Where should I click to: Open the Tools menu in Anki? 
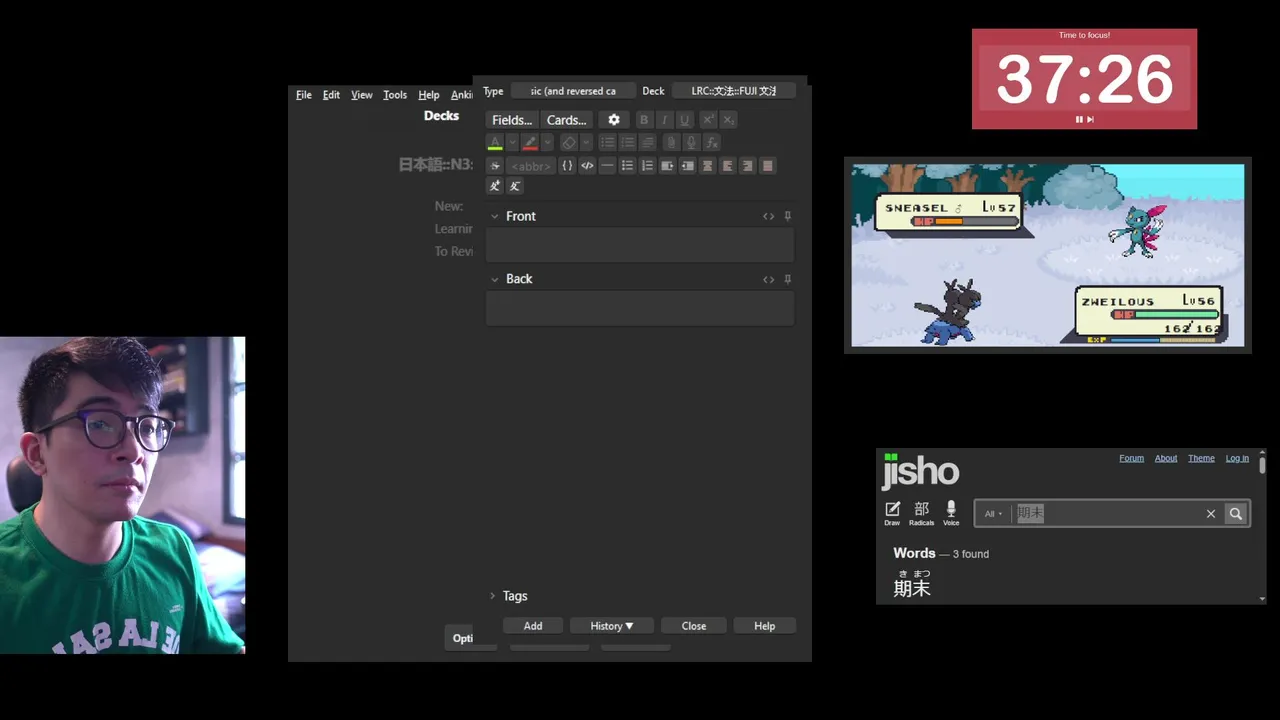point(395,95)
